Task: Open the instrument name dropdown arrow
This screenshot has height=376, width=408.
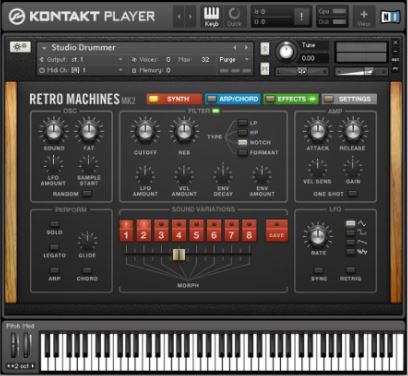Action: [x=44, y=48]
